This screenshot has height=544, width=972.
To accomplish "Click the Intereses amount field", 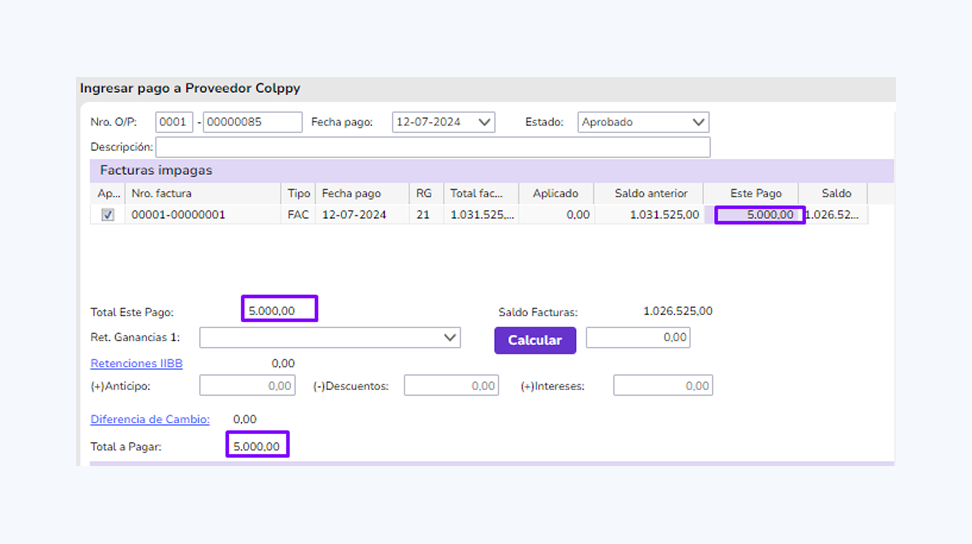I will (x=663, y=385).
